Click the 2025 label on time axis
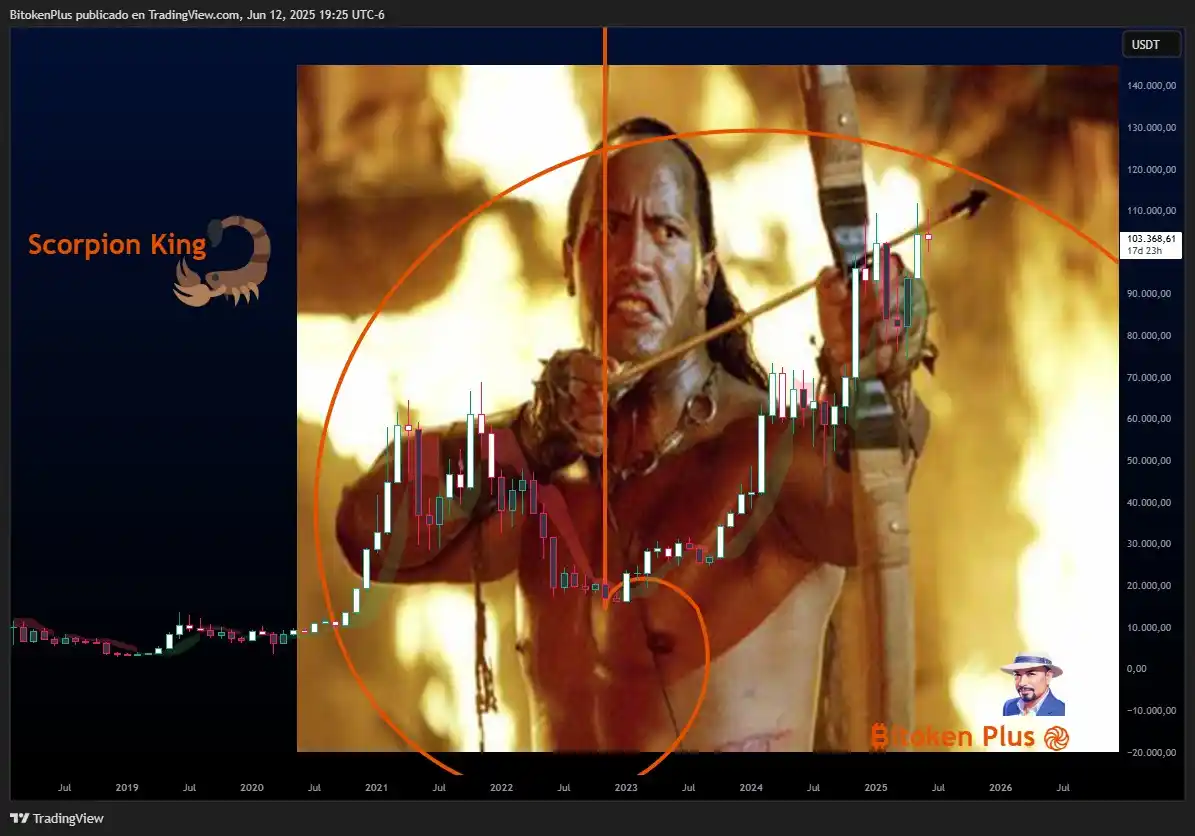The image size is (1195, 836). (x=876, y=787)
